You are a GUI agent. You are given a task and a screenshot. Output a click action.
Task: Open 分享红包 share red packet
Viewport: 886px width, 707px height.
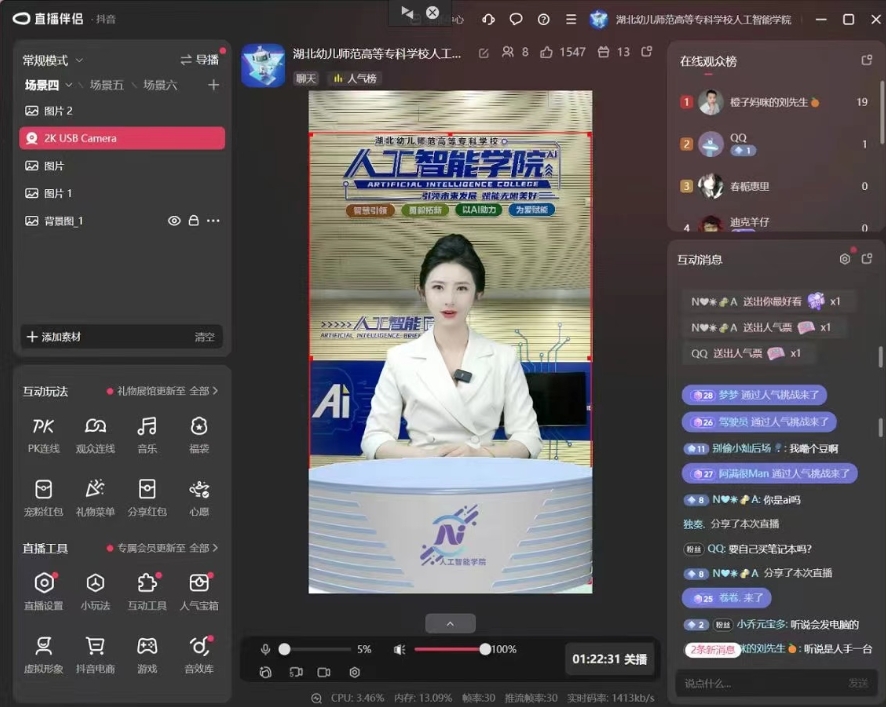click(x=147, y=498)
